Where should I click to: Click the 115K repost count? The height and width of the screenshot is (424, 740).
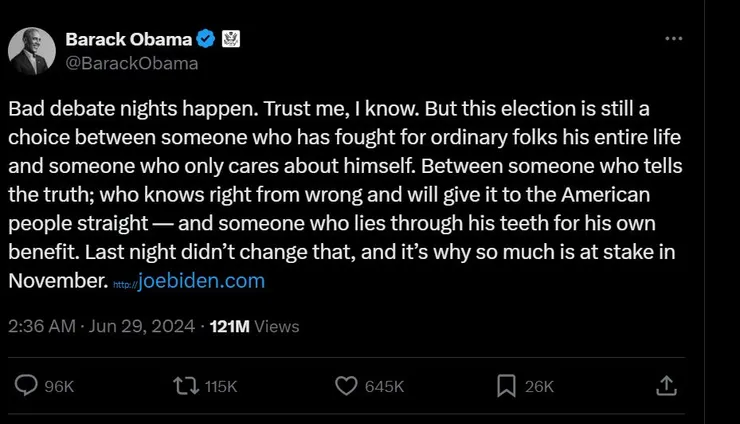coord(220,386)
